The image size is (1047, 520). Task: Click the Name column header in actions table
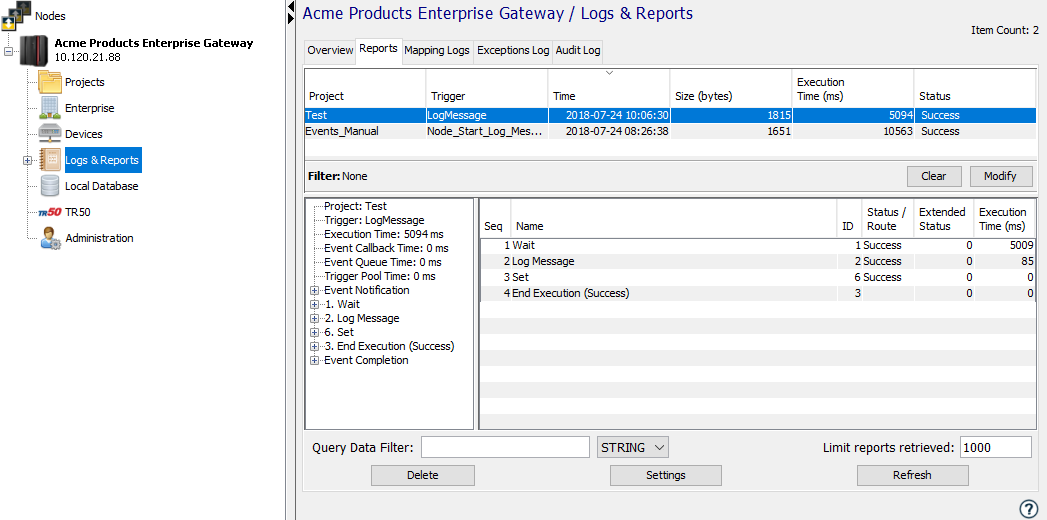[x=674, y=218]
